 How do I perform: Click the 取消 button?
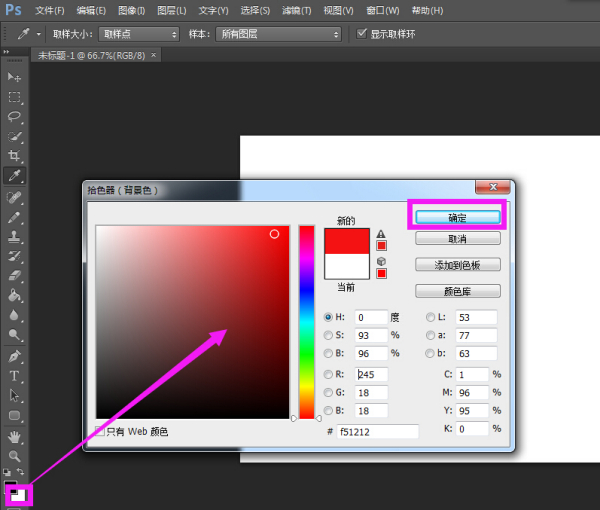[458, 239]
